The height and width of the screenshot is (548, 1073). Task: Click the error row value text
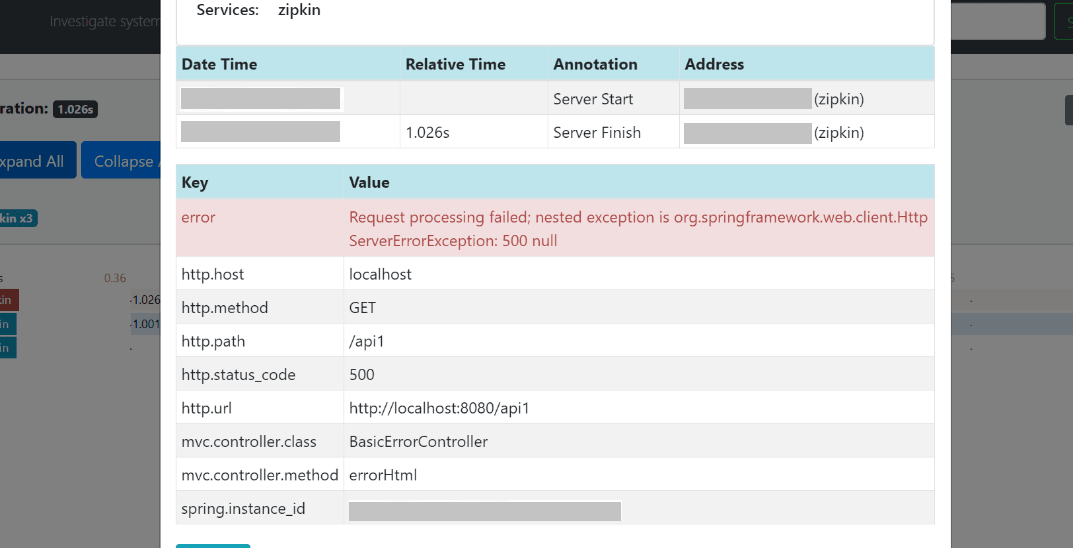(638, 229)
